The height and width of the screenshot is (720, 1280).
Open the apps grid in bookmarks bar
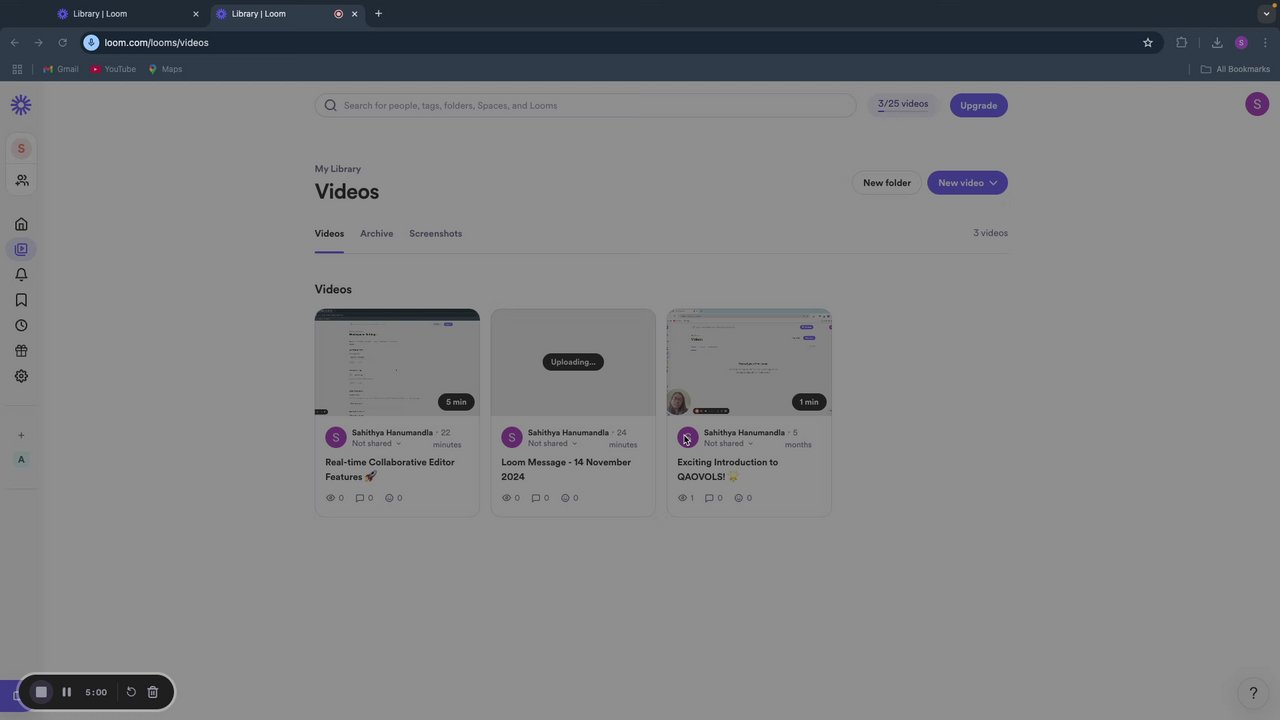[17, 69]
